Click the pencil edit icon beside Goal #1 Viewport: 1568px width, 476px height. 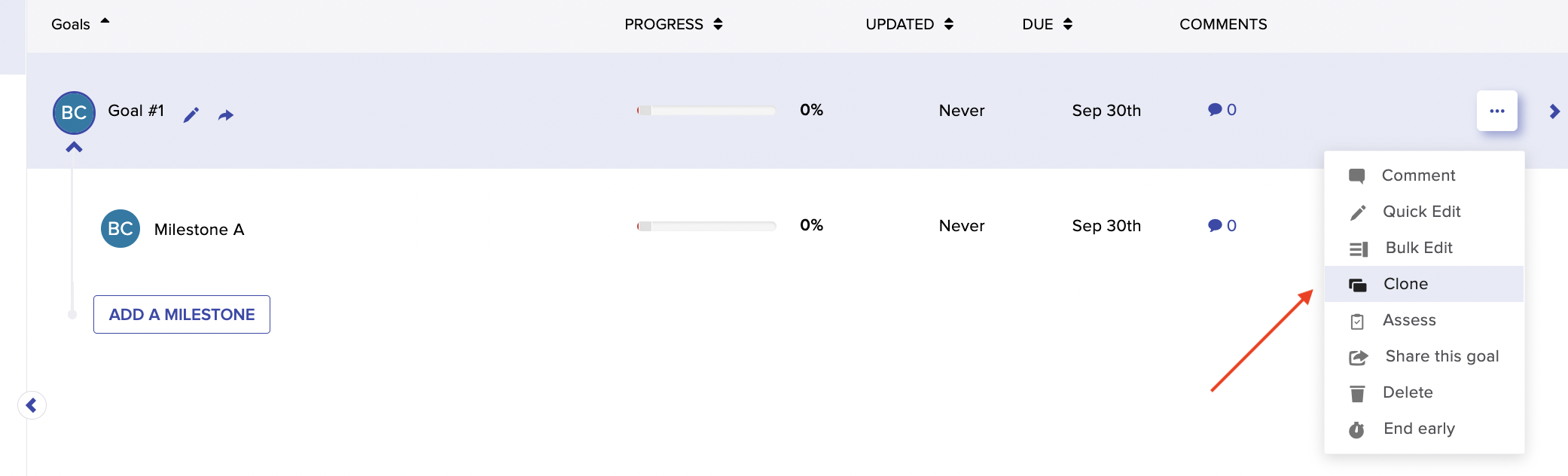tap(191, 114)
